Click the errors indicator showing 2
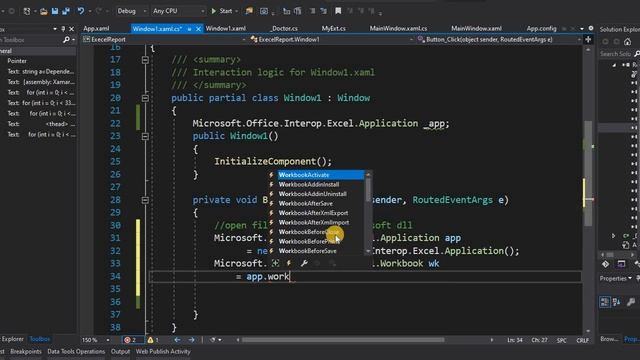Screen dimensions: 640x360 pos(131,340)
